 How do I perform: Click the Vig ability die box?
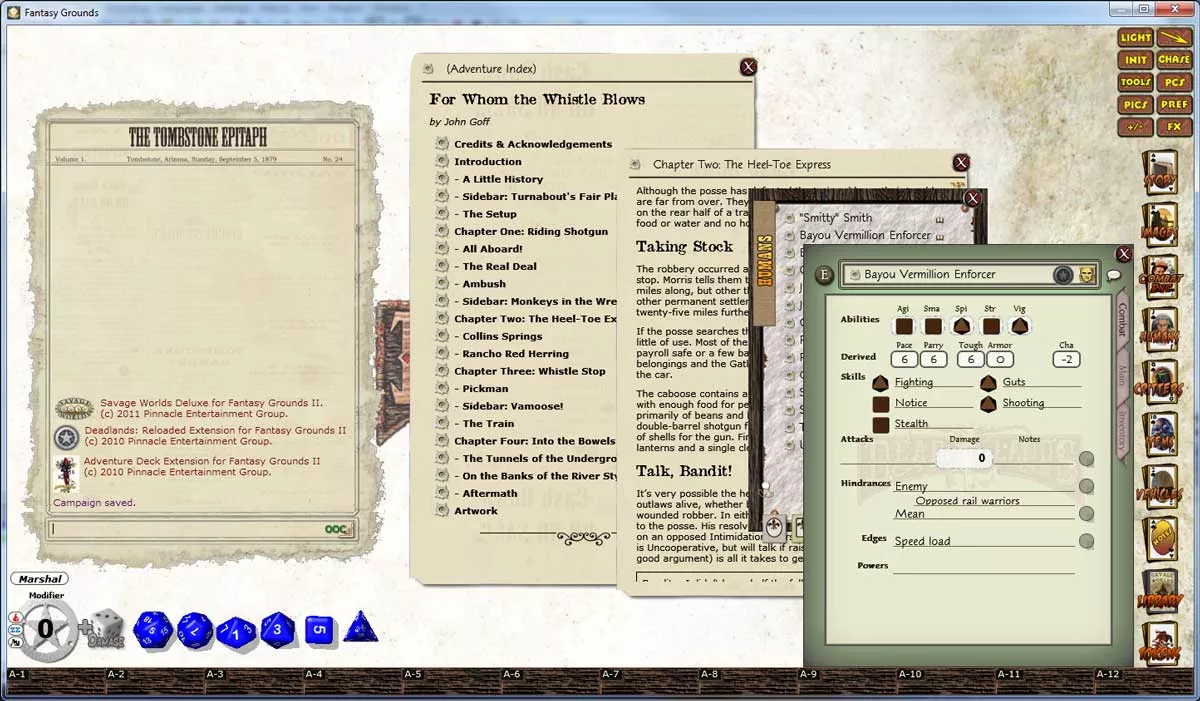click(1020, 326)
